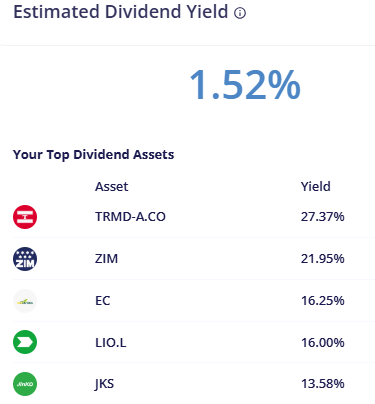Click the Asset column header
This screenshot has height=404, width=375.
(111, 187)
